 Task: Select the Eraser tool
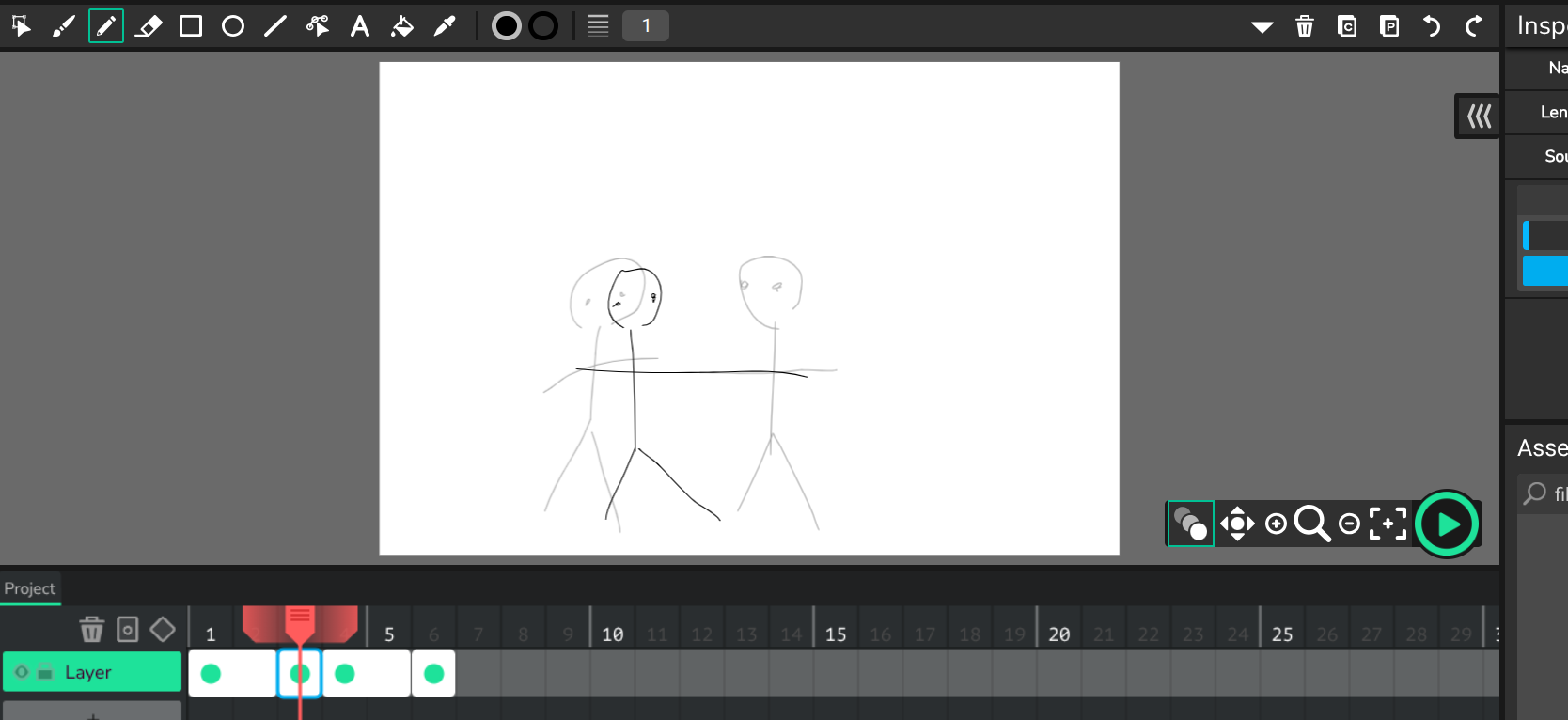pos(149,26)
